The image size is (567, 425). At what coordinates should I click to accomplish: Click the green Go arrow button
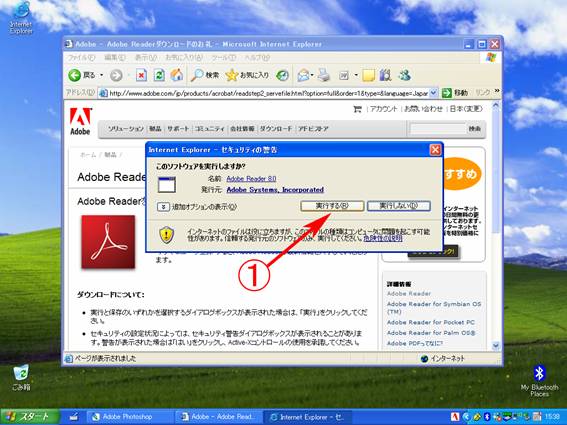pos(447,93)
